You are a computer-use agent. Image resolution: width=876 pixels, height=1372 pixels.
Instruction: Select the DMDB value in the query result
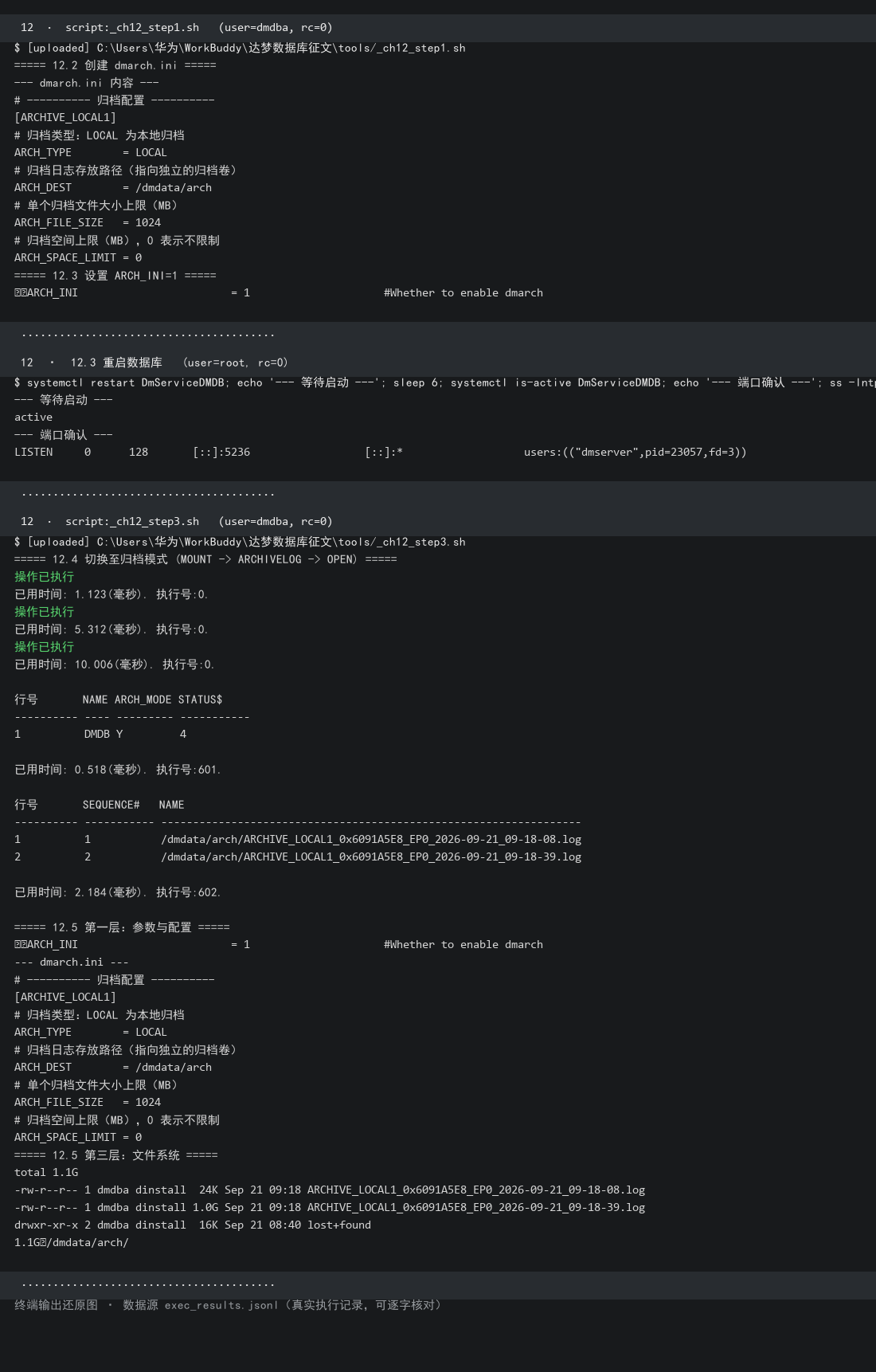coord(97,735)
